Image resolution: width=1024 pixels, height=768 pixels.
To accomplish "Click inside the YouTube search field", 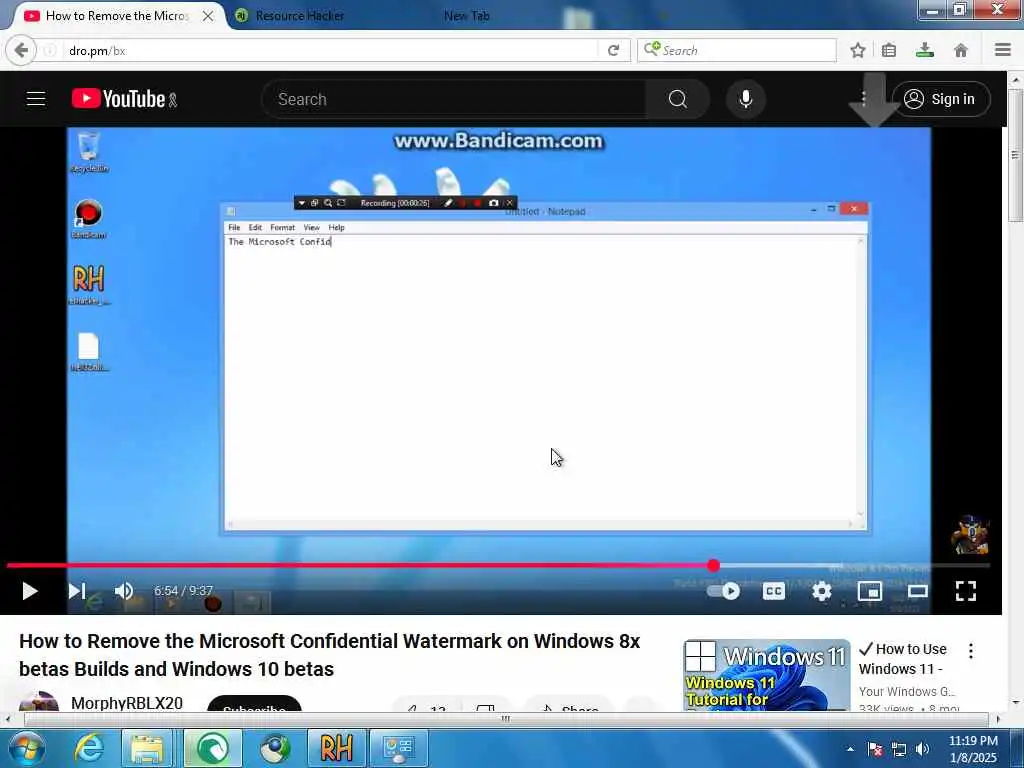I will pyautogui.click(x=454, y=99).
